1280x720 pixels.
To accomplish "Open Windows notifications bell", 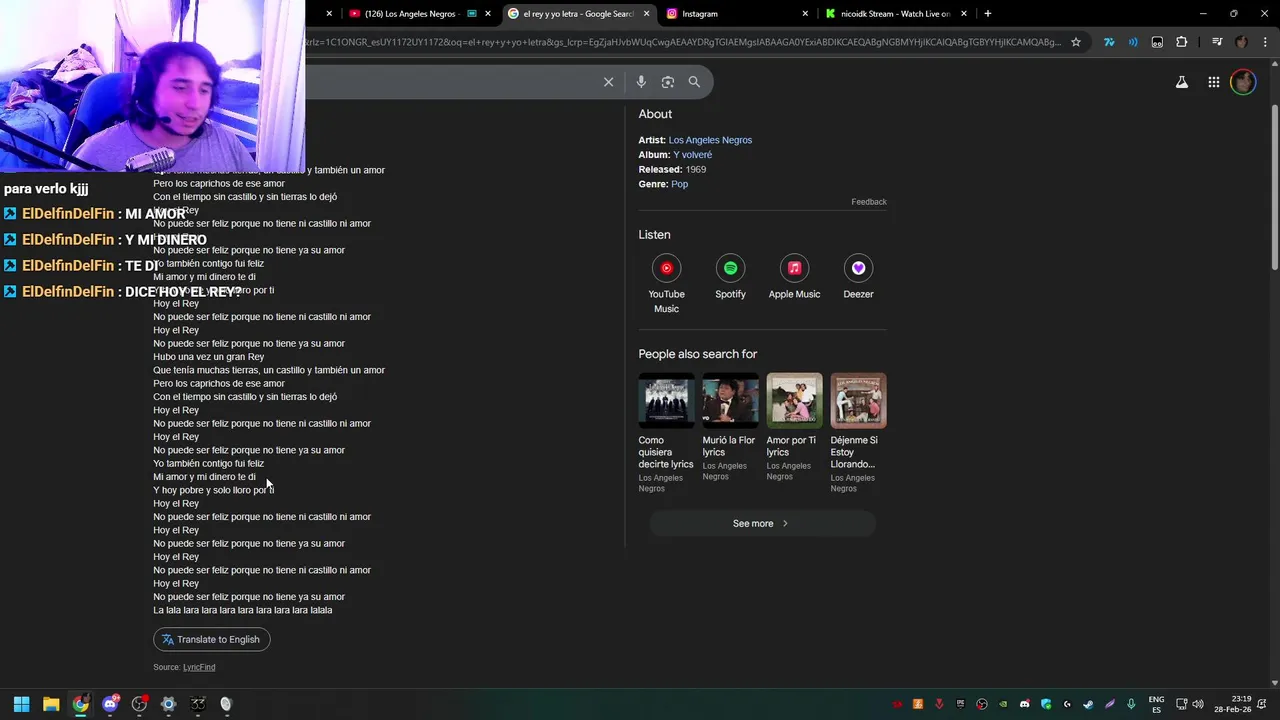I will coord(1261,704).
